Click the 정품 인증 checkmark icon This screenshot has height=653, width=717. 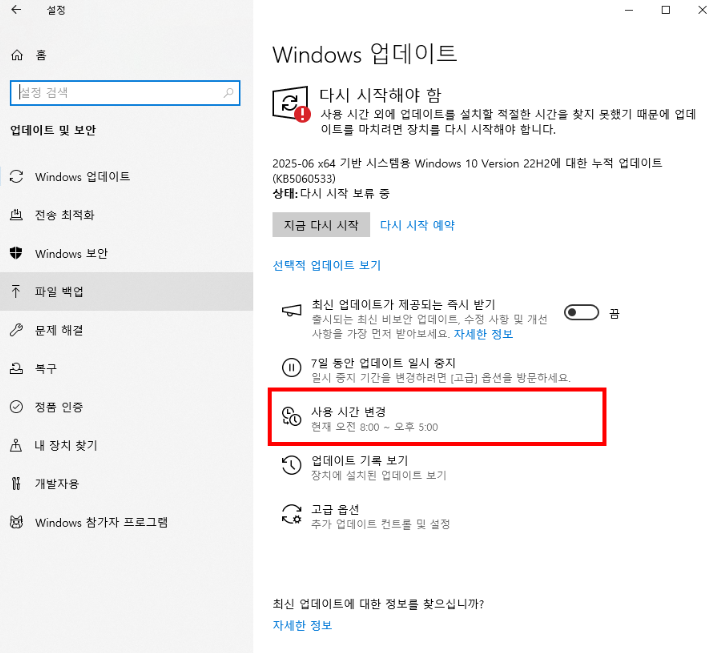[x=16, y=407]
